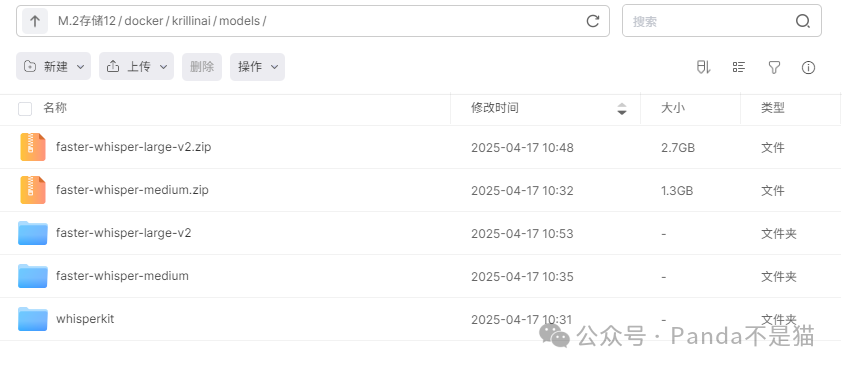Go up one directory with arrow icon
842x370 pixels.
coord(35,21)
